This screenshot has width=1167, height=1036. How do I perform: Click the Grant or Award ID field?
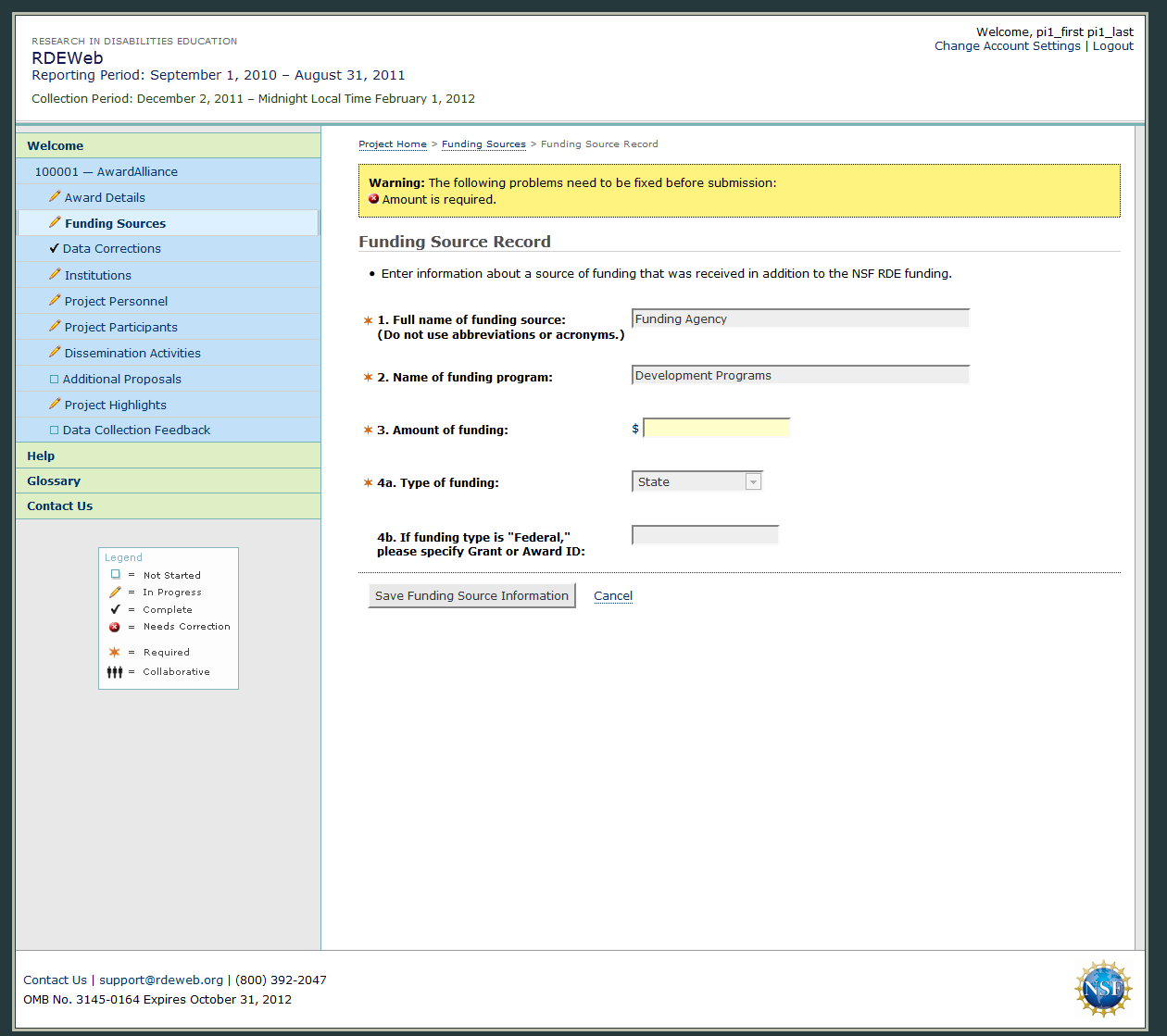click(x=705, y=535)
